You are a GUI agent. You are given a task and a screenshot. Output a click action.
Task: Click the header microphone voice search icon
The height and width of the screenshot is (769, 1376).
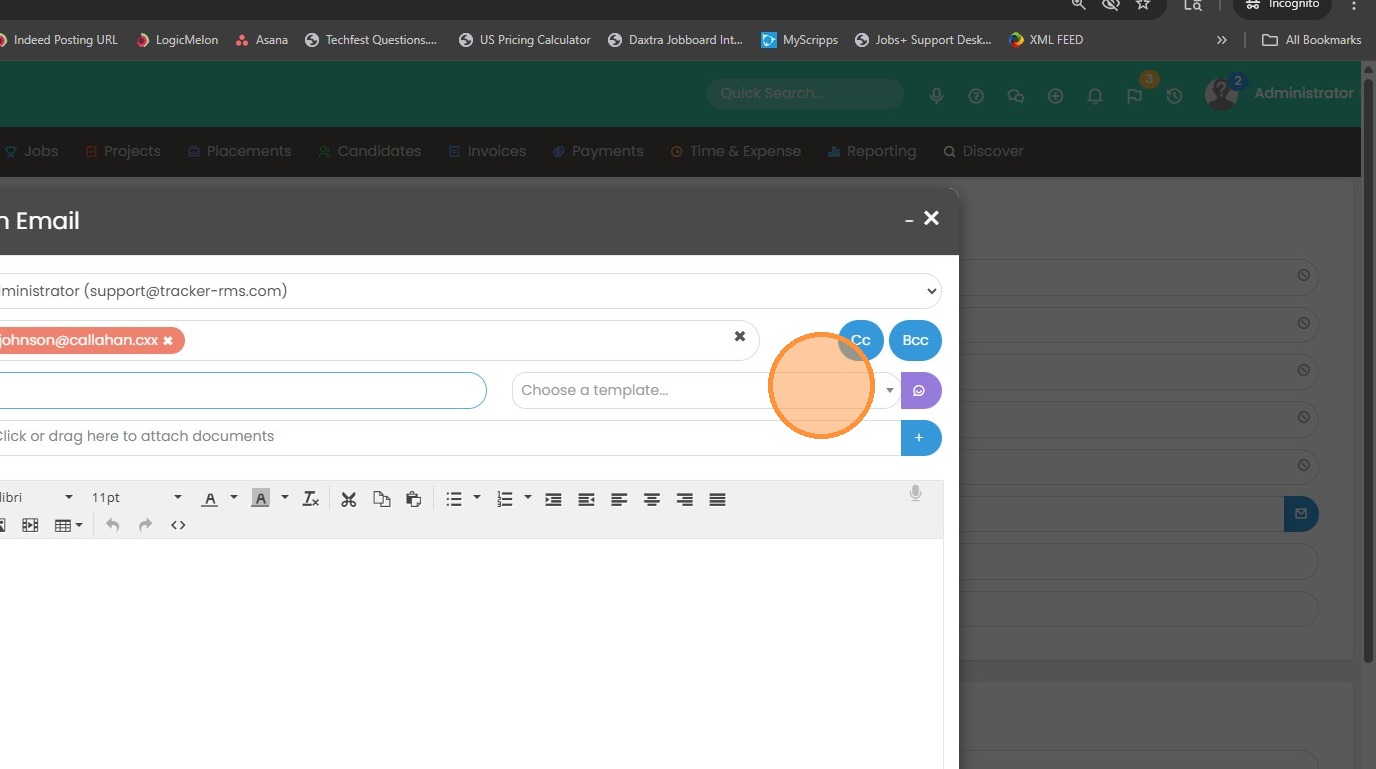click(x=937, y=96)
